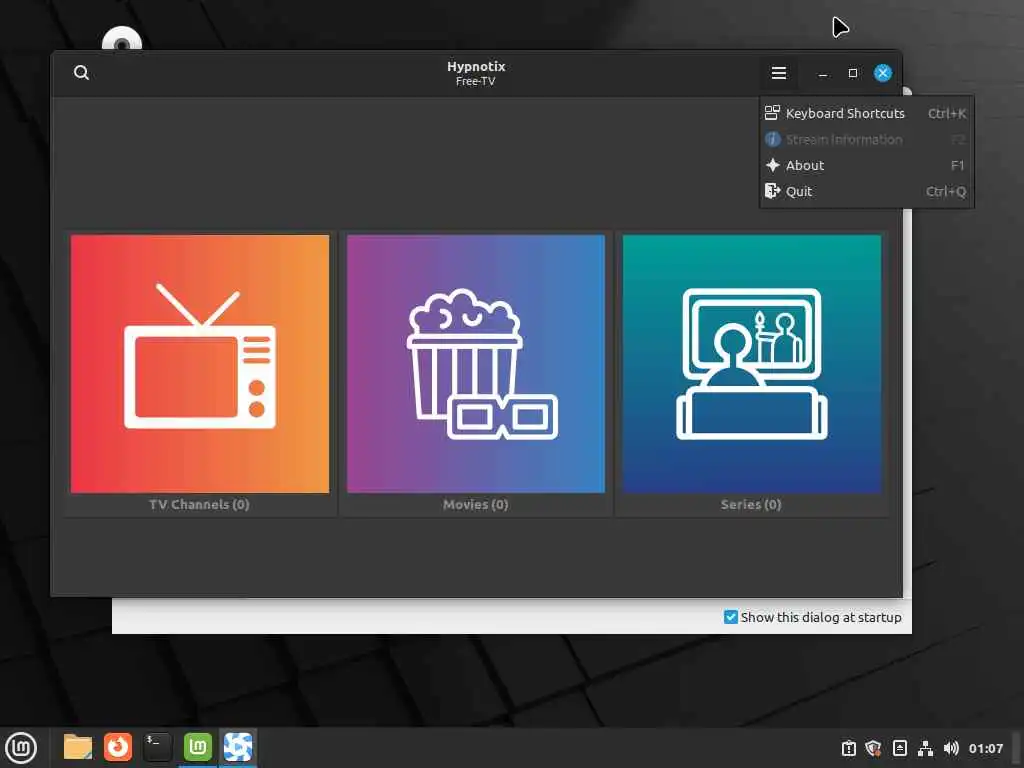
Task: Click the shield security tray icon
Action: click(874, 748)
